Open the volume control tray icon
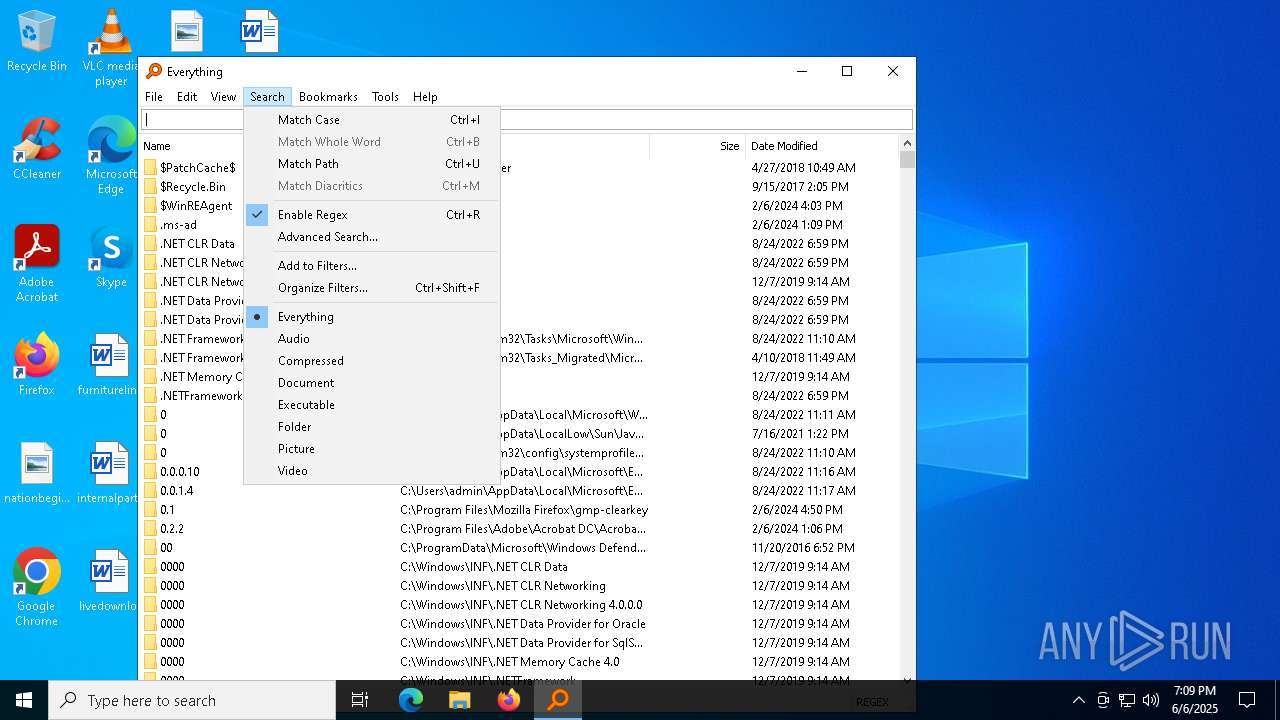 coord(1151,700)
